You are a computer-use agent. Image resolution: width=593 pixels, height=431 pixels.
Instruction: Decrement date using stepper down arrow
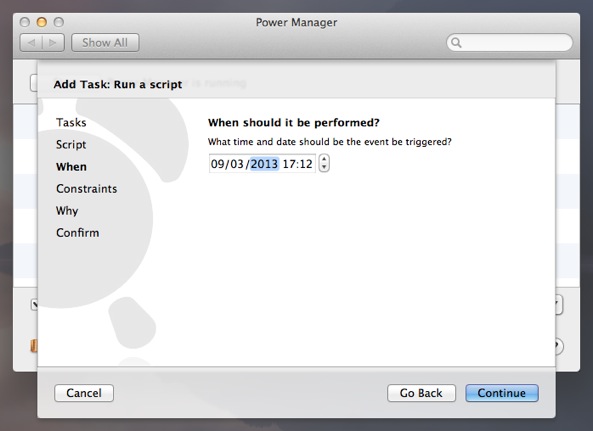[x=324, y=167]
